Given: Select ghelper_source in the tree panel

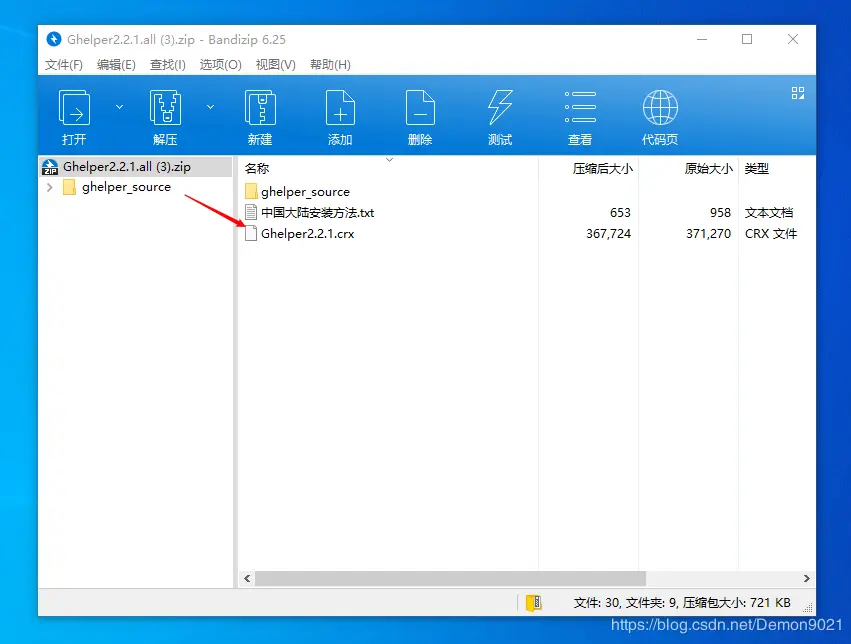Looking at the screenshot, I should click(126, 187).
